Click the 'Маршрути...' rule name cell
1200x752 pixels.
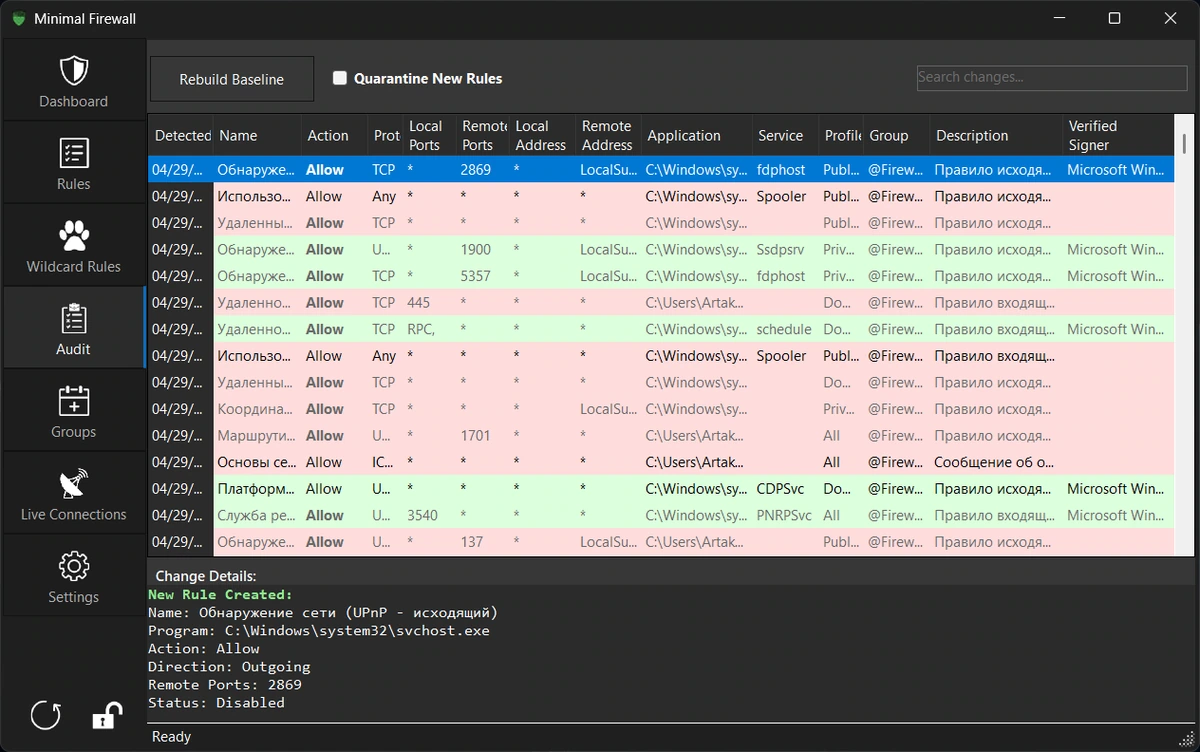point(257,435)
